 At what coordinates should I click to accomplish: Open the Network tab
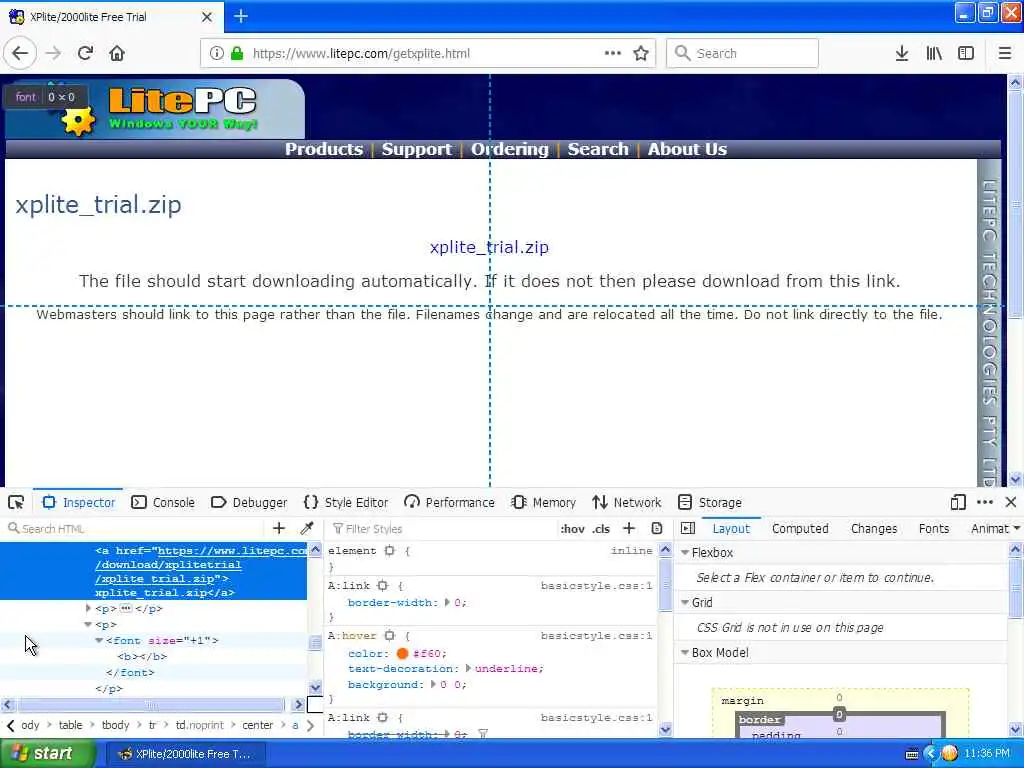pyautogui.click(x=627, y=502)
